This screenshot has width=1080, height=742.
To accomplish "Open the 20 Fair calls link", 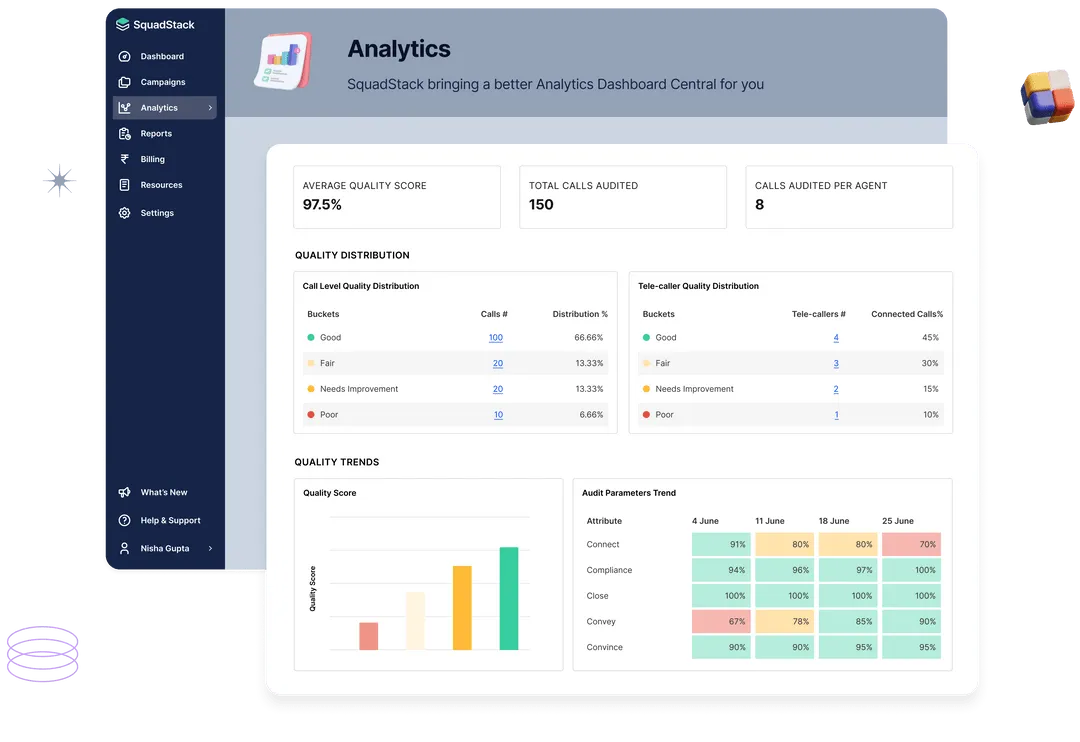I will pos(498,363).
